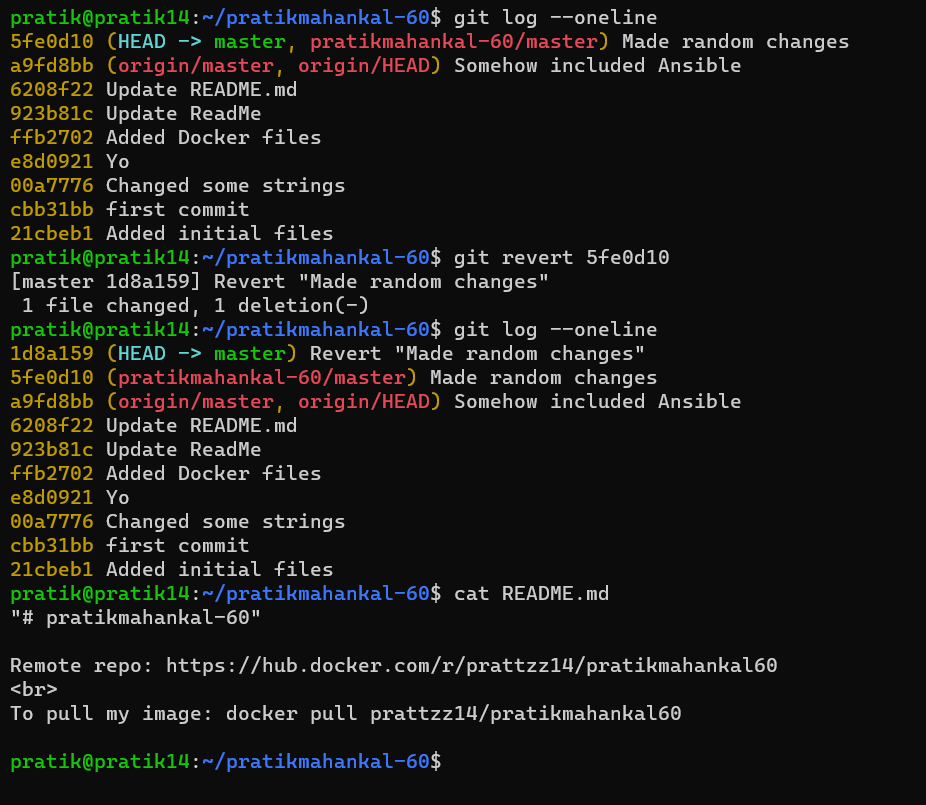Image resolution: width=926 pixels, height=805 pixels.
Task: Click the red origin/master ref label in first log
Action: pos(190,66)
